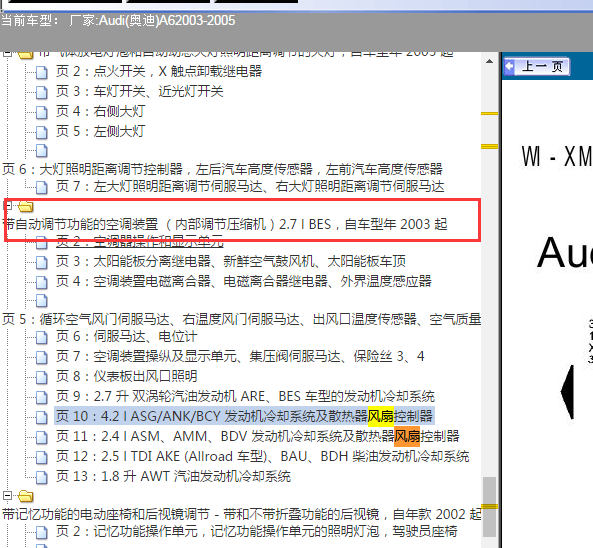
Task: Open 页 9：2.7 升 双涡轮汽油发动机 entry
Action: tap(245, 396)
